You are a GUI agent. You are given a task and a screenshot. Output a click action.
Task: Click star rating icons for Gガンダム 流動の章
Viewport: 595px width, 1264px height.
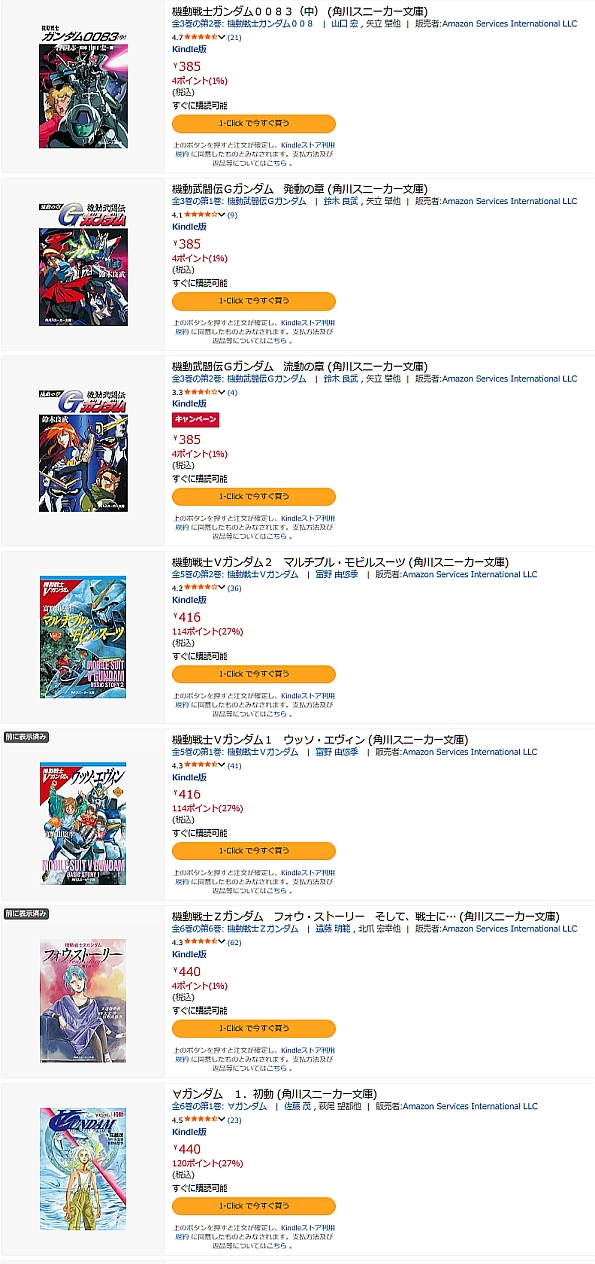200,392
